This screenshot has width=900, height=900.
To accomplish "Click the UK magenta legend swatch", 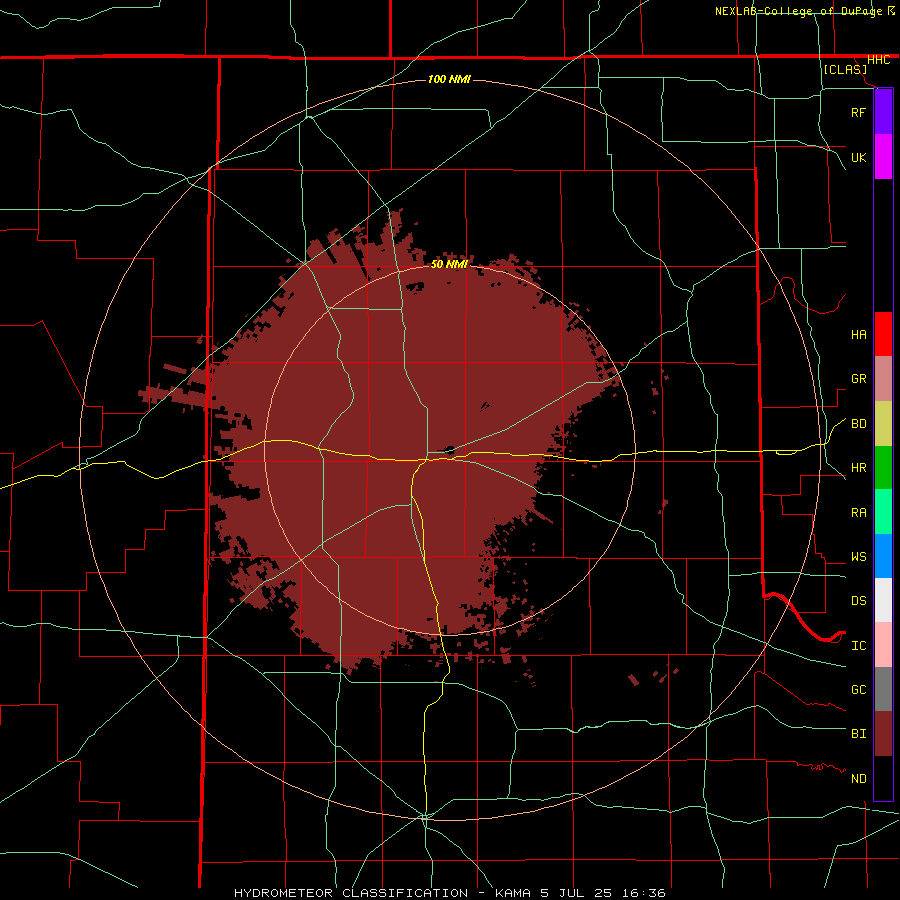I will tap(883, 157).
